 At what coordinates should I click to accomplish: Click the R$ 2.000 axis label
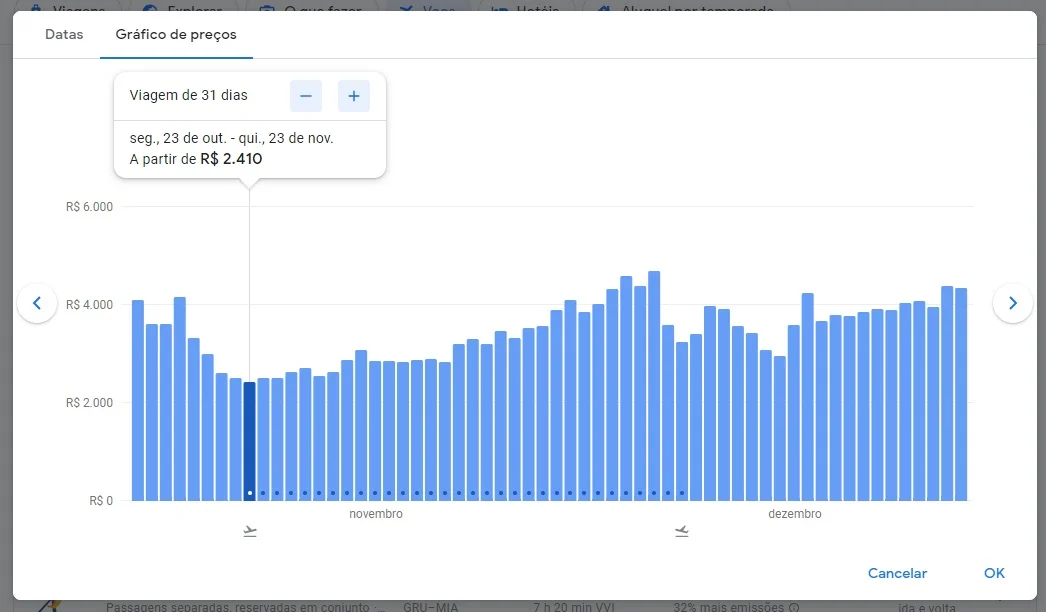[89, 403]
